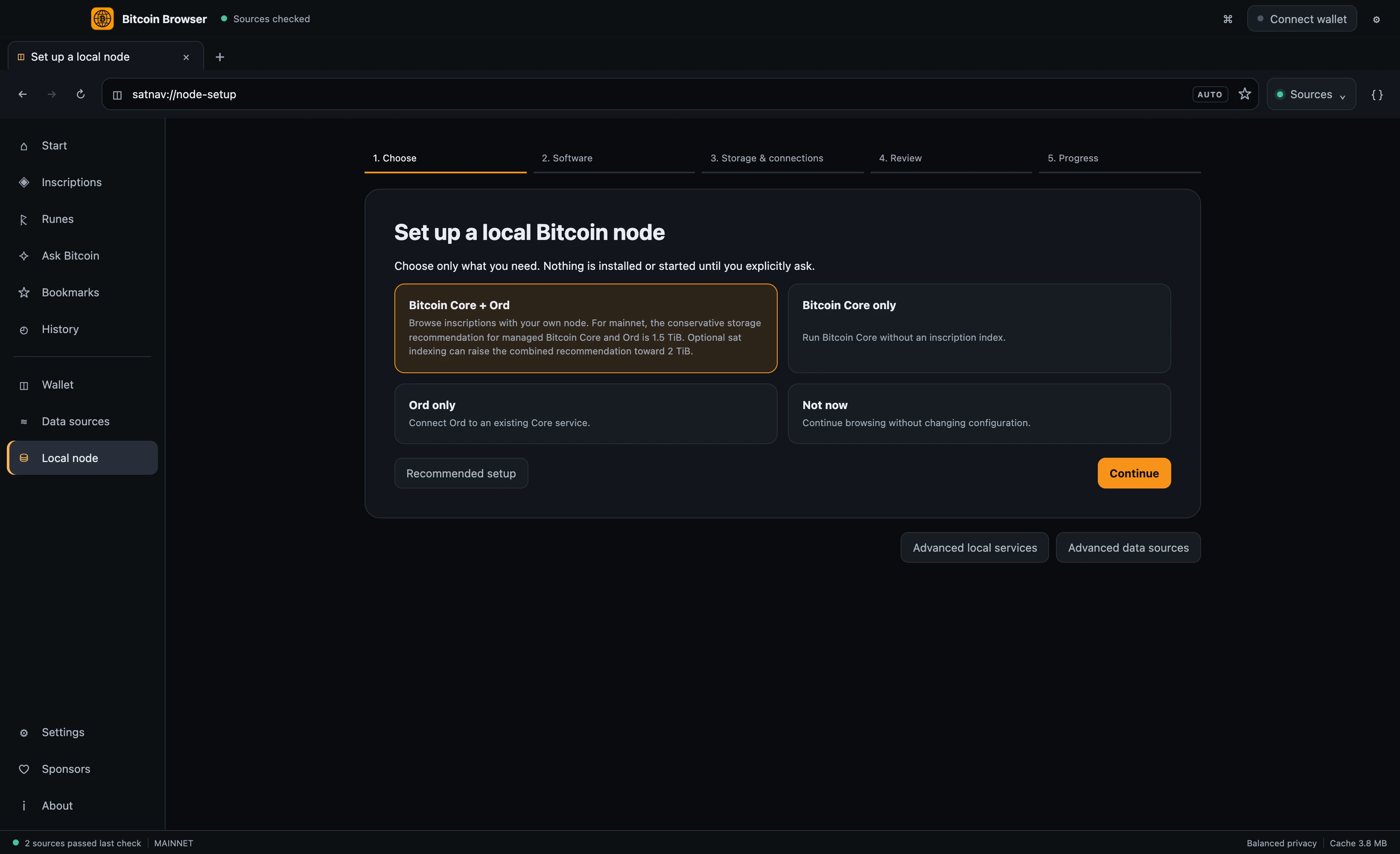Go to step 5. Progress

point(1119,159)
